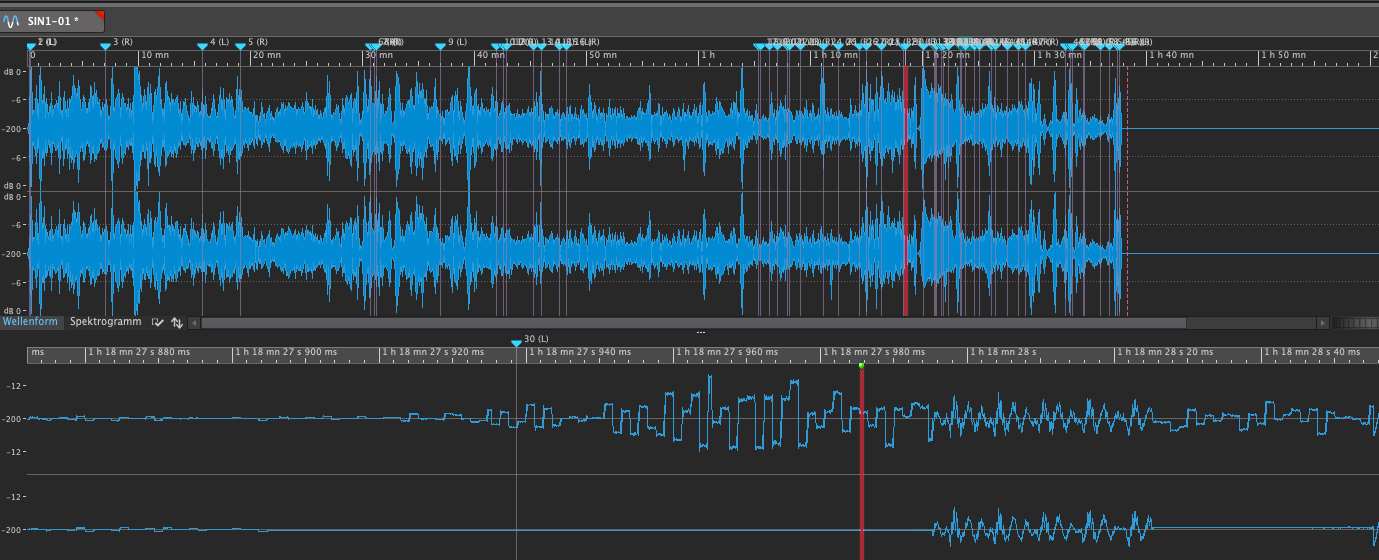Select marker 5 (R) in overview
The height and width of the screenshot is (560, 1379).
240,45
